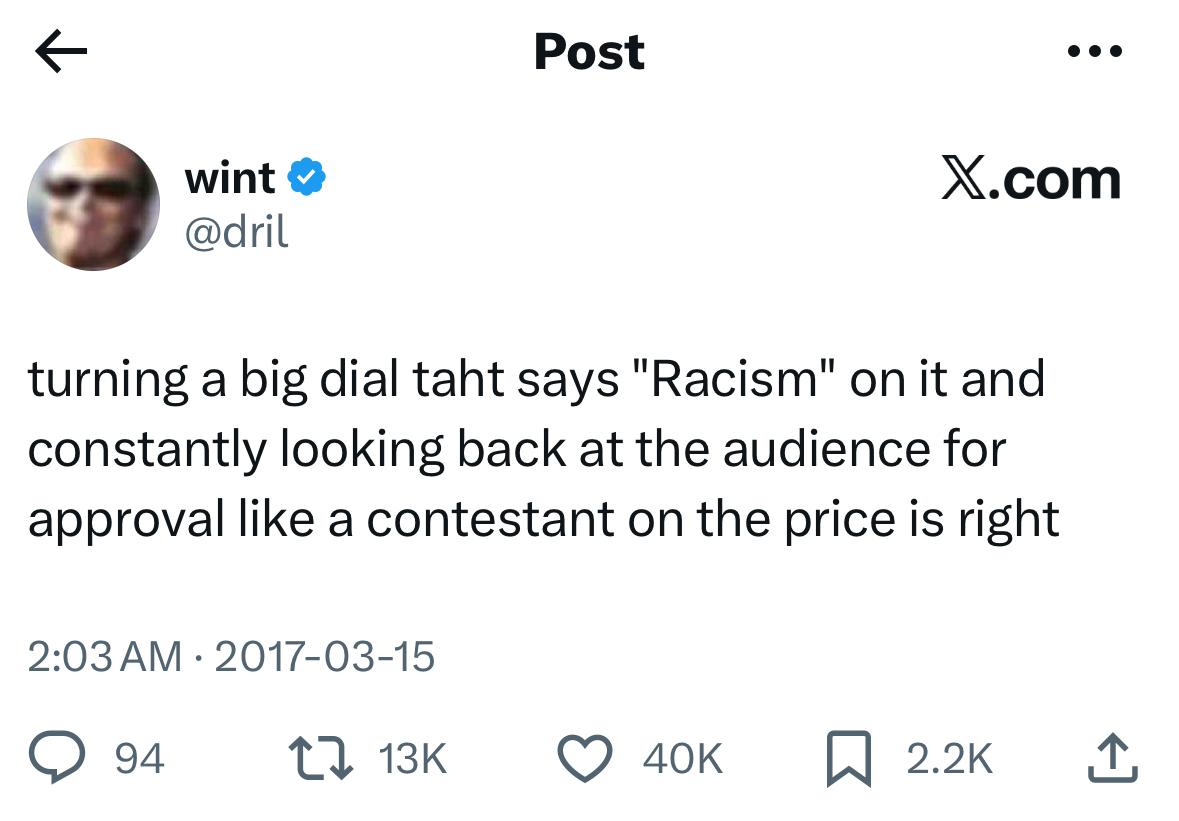Go back using the left arrow
The height and width of the screenshot is (821, 1179).
tap(62, 52)
